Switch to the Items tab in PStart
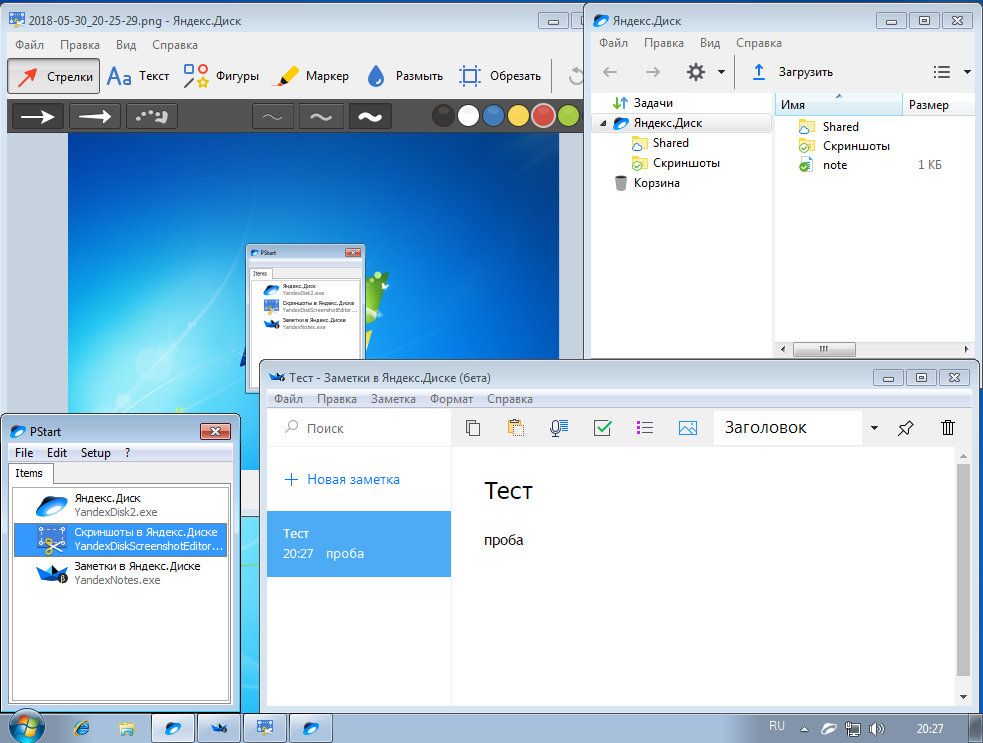Viewport: 983px width, 743px height. coord(29,473)
